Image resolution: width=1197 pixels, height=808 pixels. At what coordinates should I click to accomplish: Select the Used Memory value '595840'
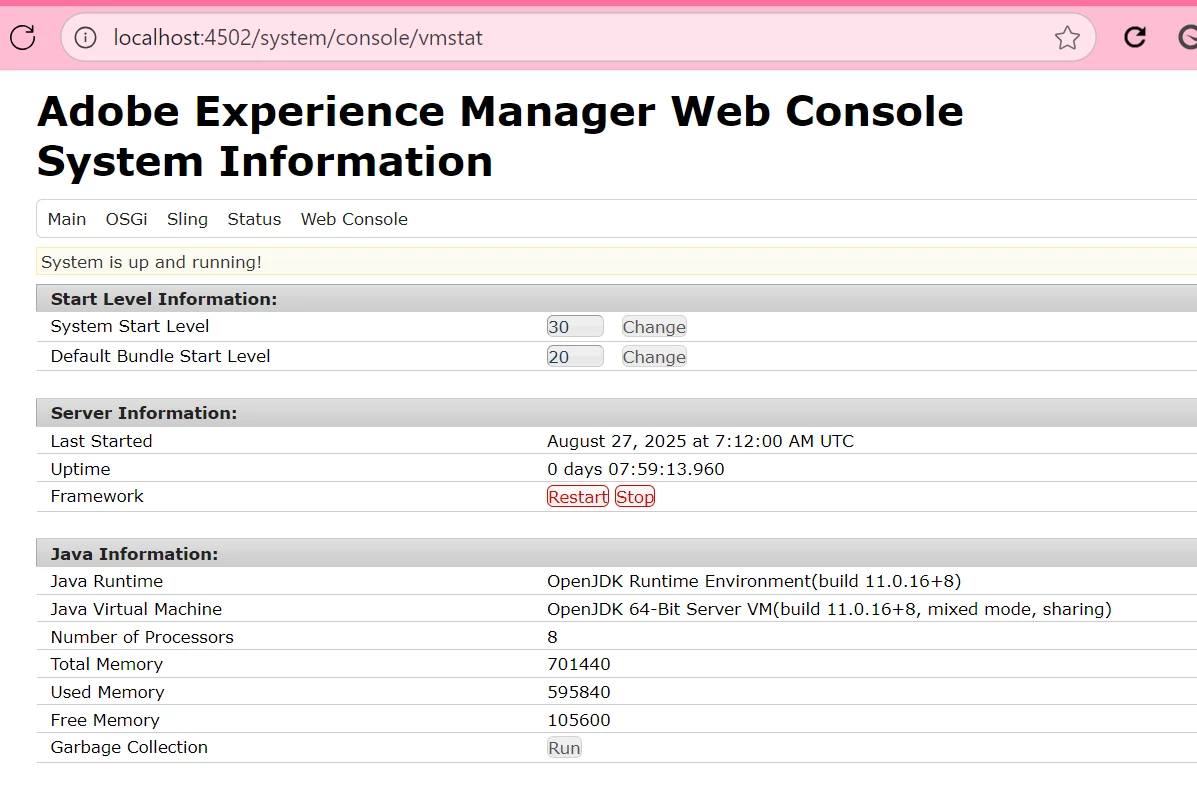579,692
